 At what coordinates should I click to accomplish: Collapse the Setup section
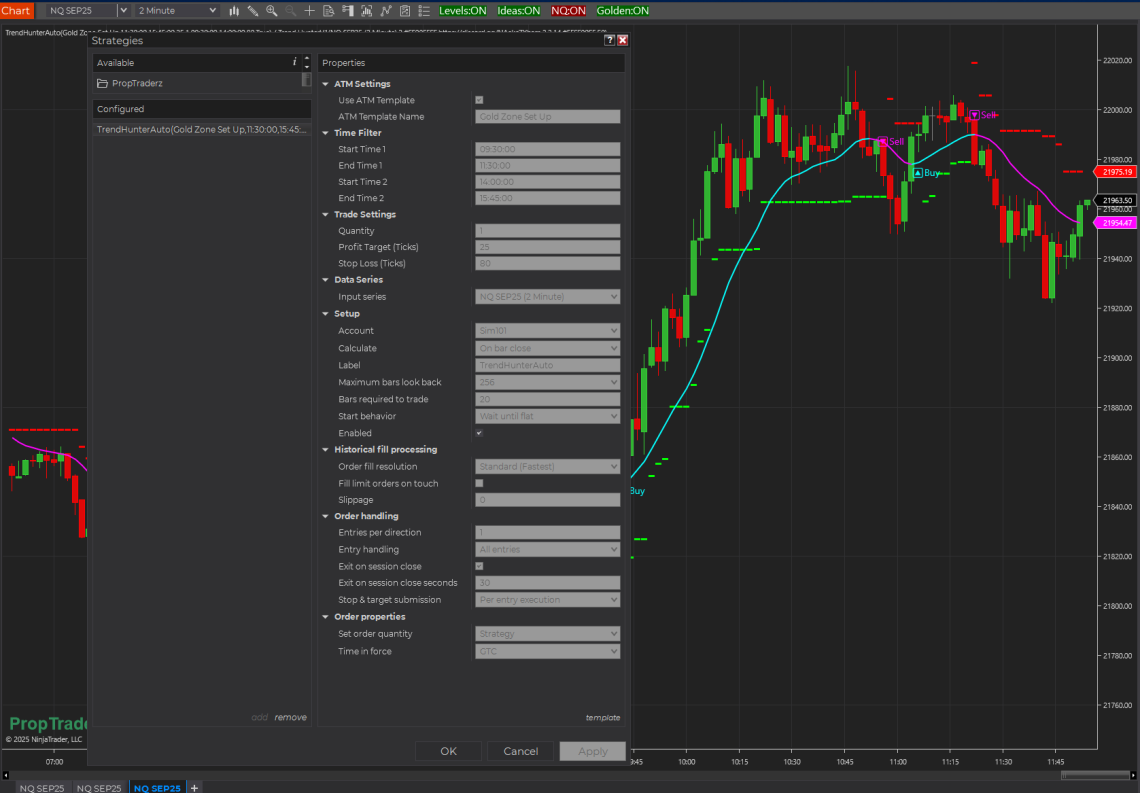[x=326, y=314]
